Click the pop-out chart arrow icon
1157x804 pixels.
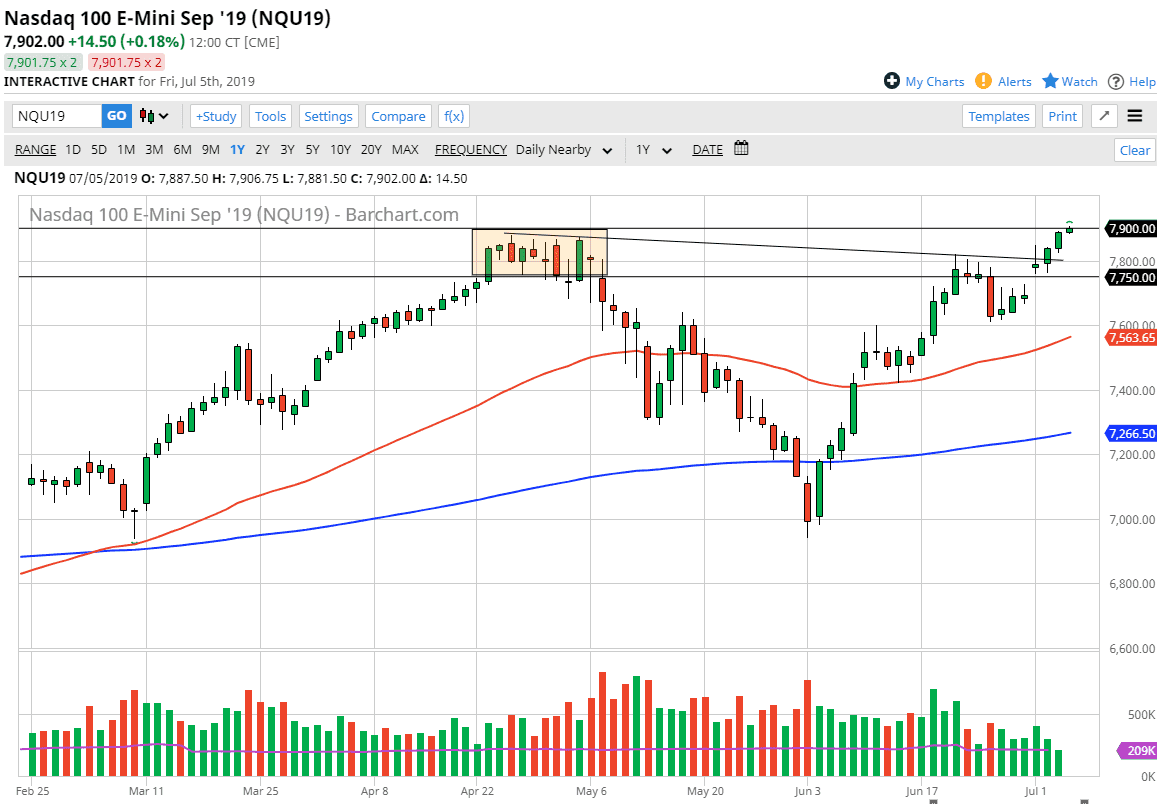point(1103,116)
